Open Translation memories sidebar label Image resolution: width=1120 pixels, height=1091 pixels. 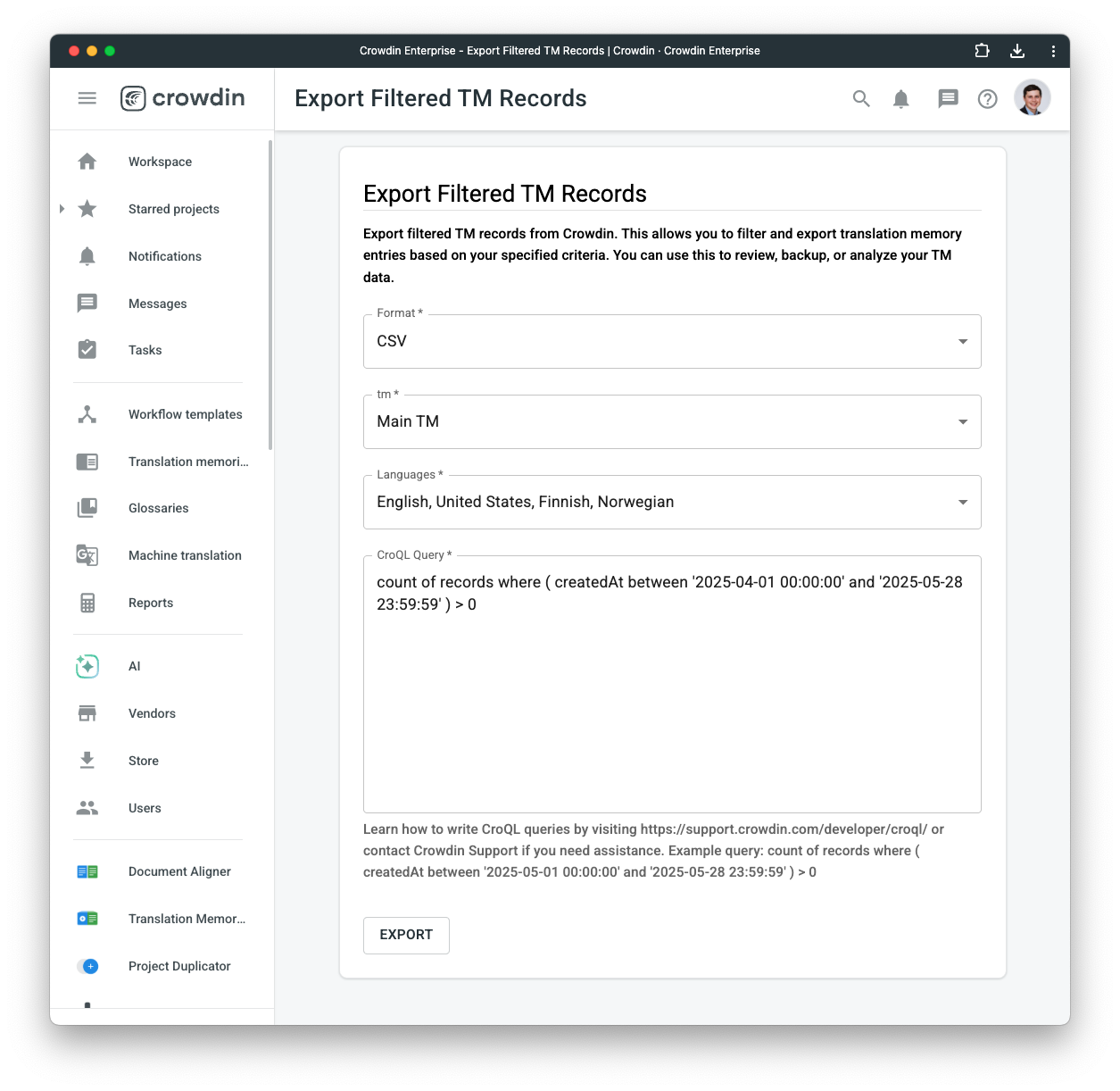tap(188, 462)
